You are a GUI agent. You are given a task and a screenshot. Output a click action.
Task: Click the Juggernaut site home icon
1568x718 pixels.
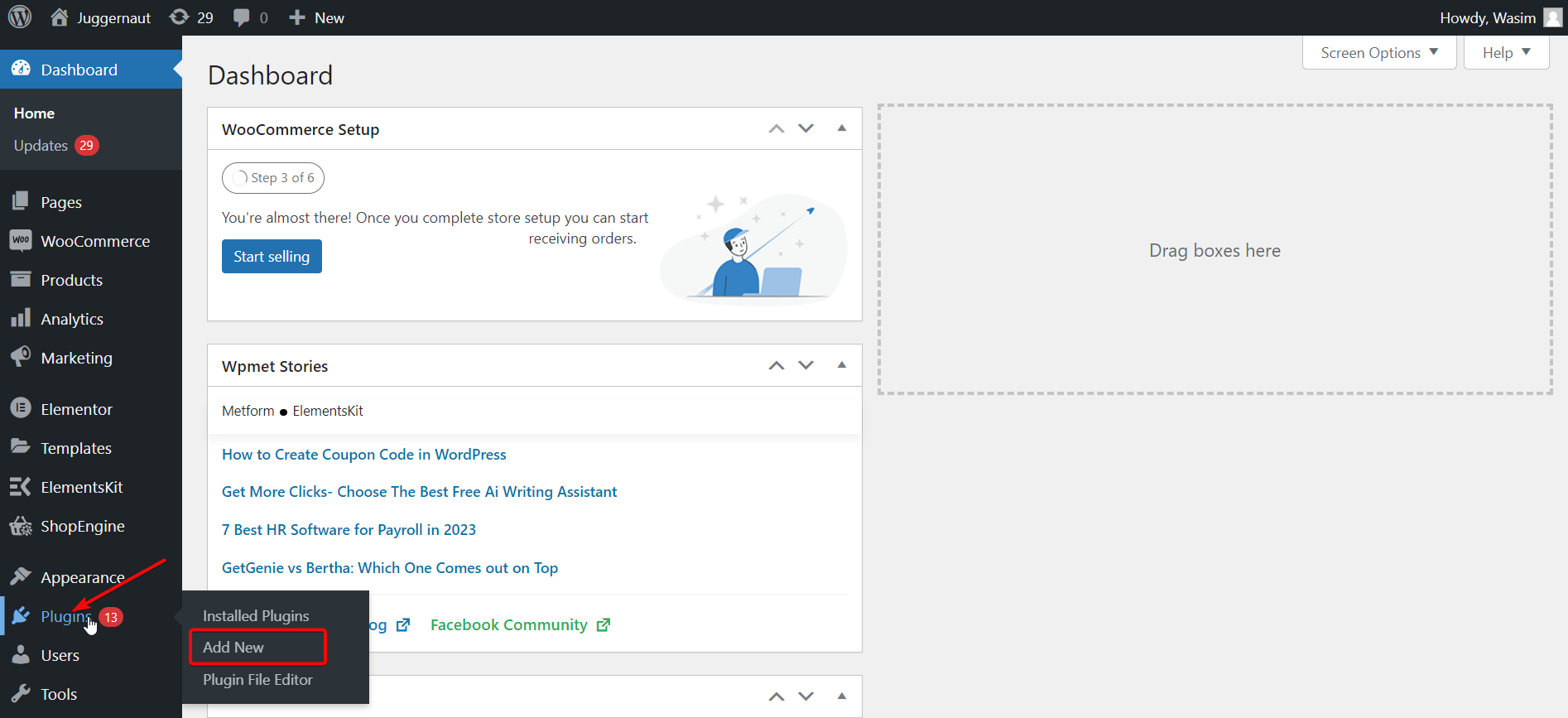click(x=60, y=17)
